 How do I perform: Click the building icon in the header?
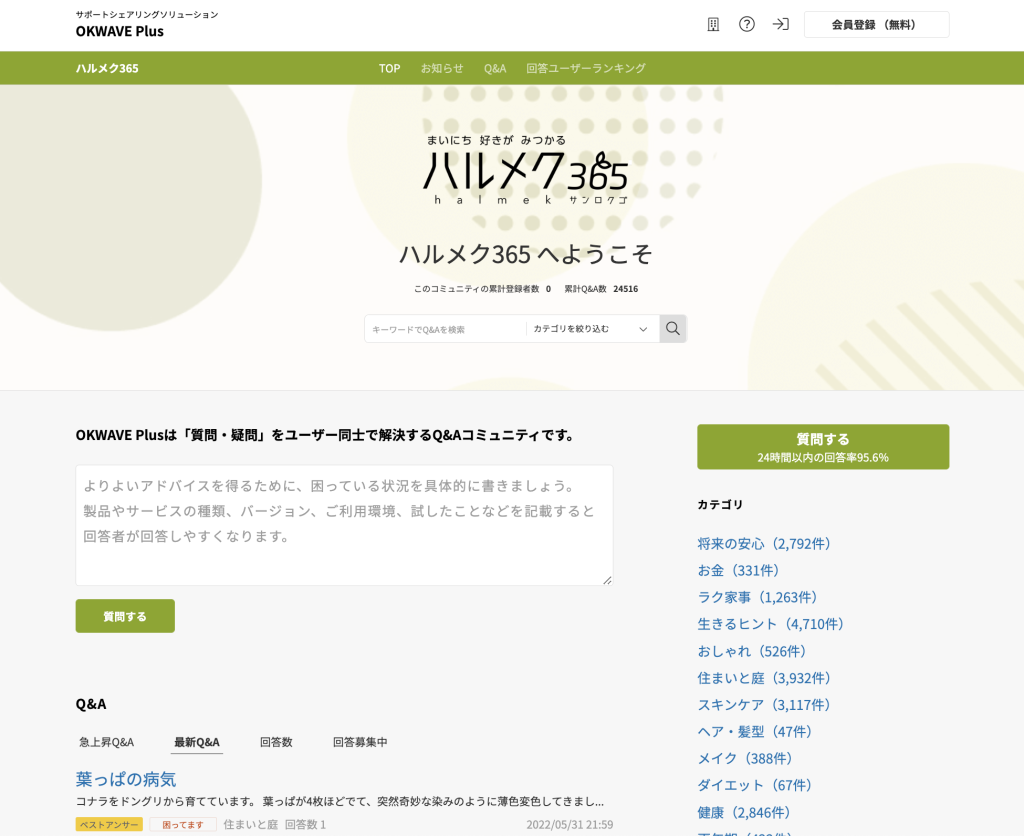tap(713, 24)
